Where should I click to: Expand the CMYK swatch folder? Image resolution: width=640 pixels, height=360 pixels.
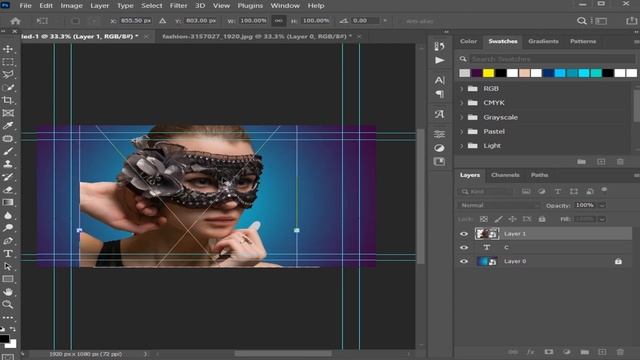(x=462, y=103)
